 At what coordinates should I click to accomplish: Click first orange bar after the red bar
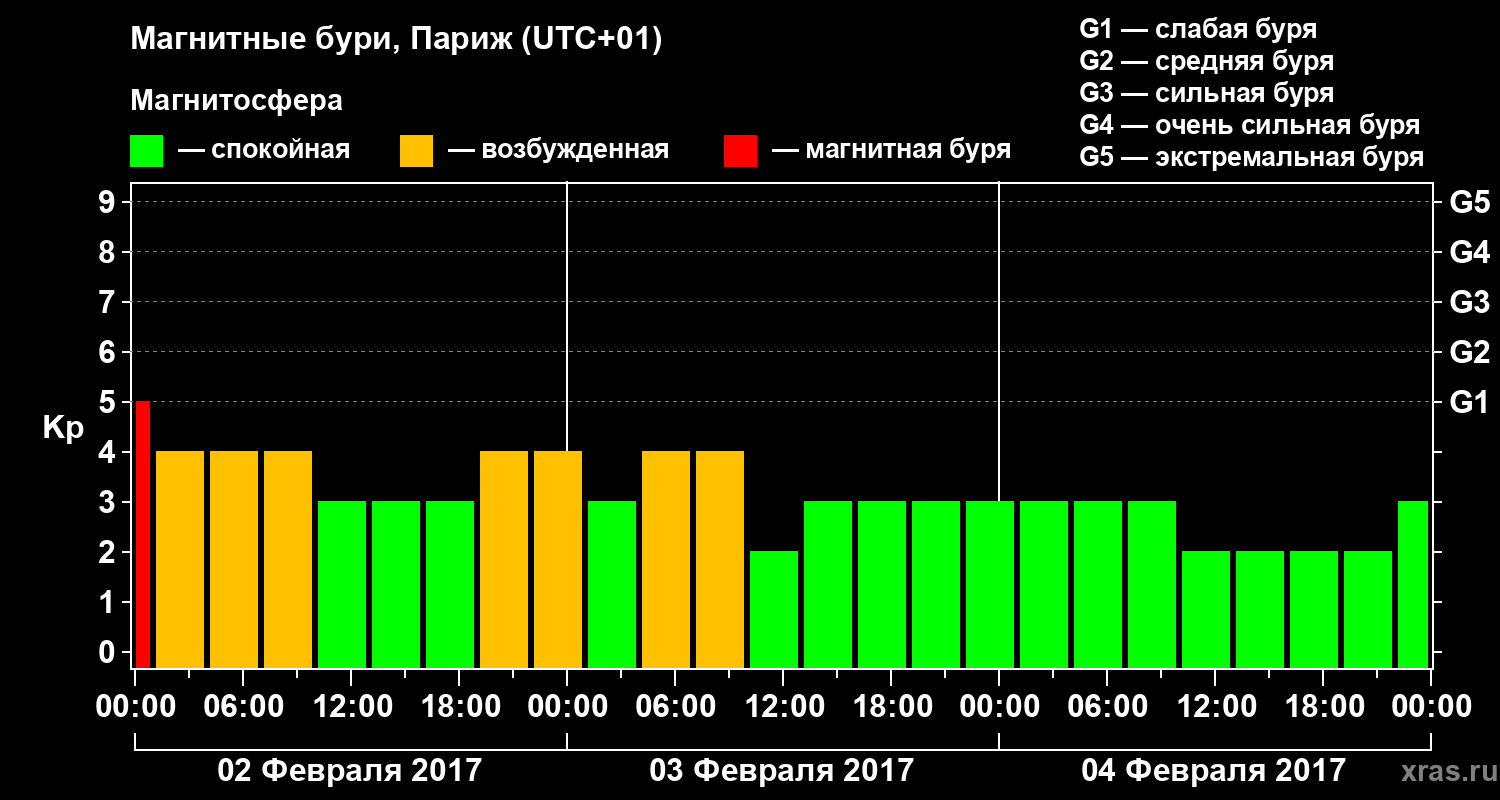(180, 559)
